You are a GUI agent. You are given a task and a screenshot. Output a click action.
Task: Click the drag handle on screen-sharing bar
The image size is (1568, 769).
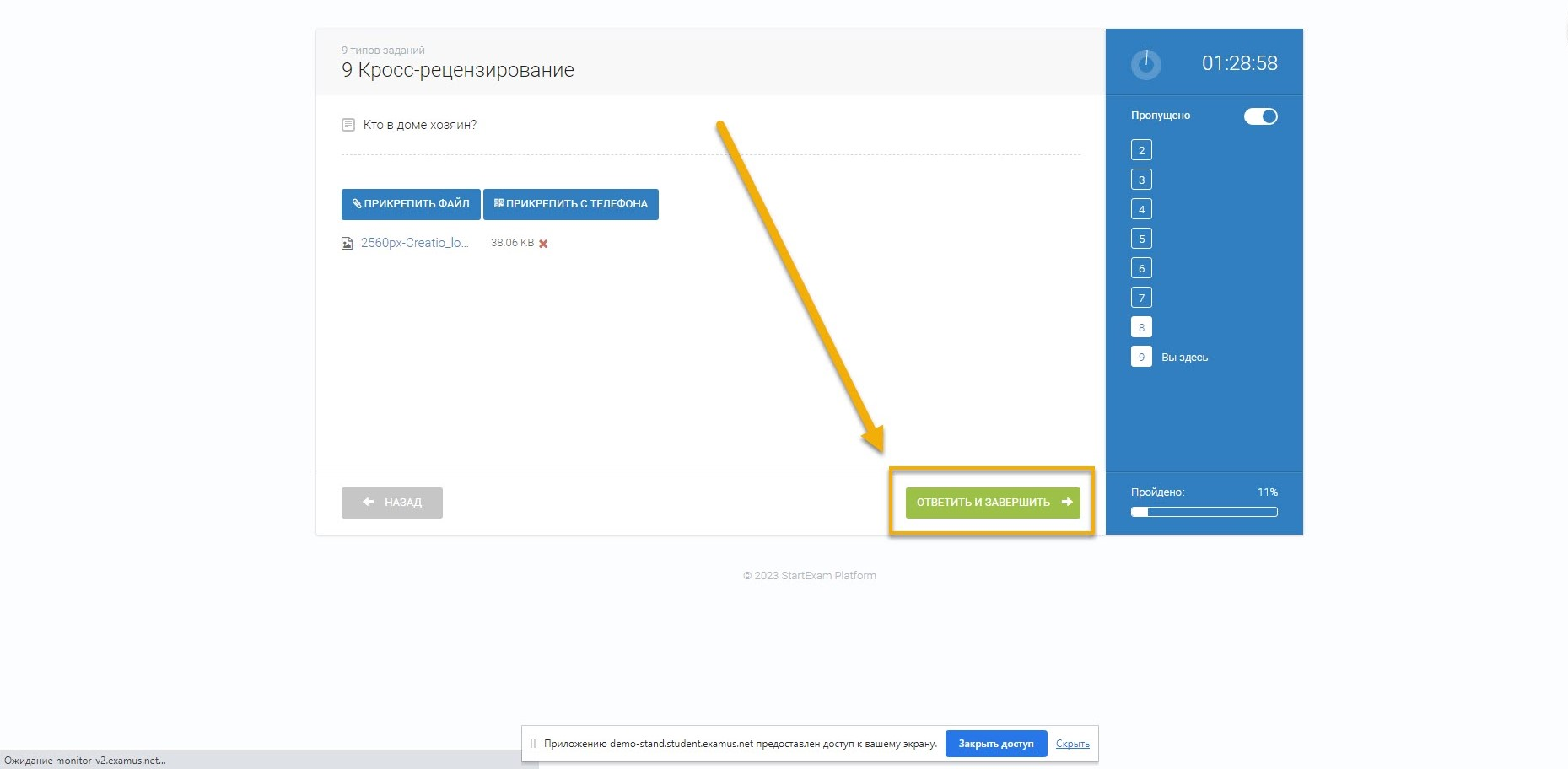(532, 744)
